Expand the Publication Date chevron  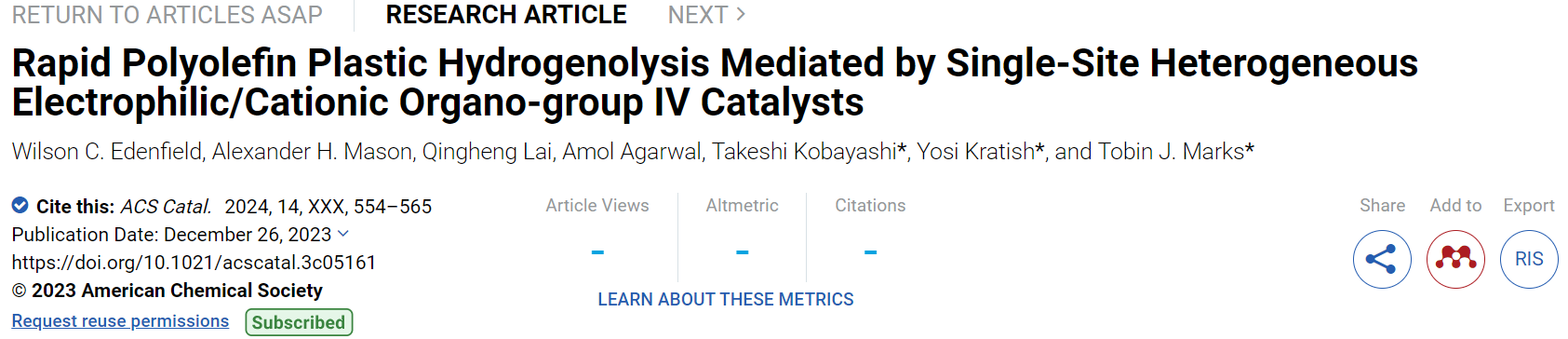343,234
